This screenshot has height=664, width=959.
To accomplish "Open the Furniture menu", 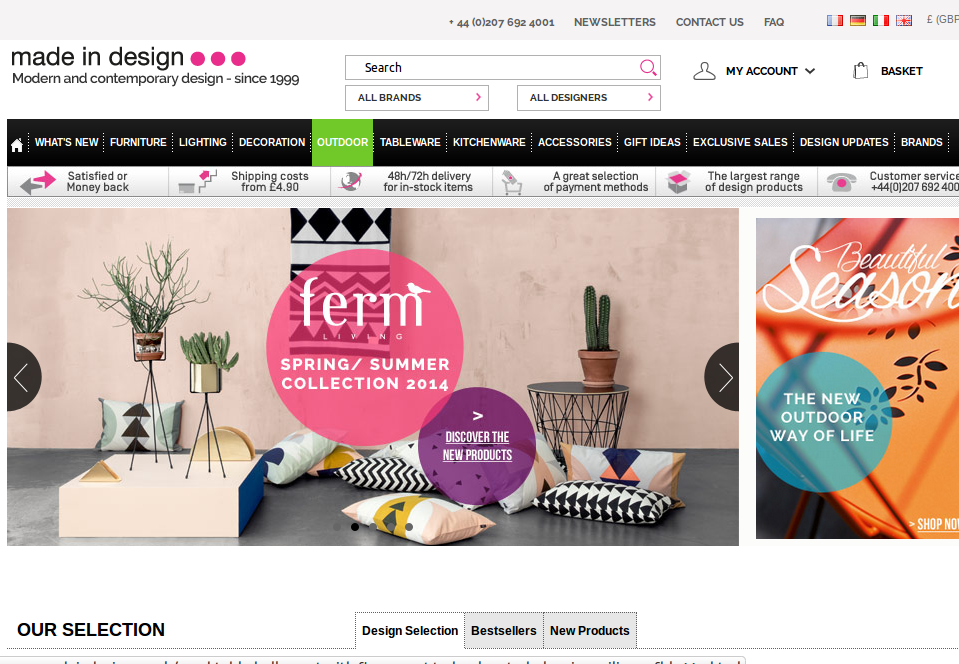I will (x=138, y=142).
